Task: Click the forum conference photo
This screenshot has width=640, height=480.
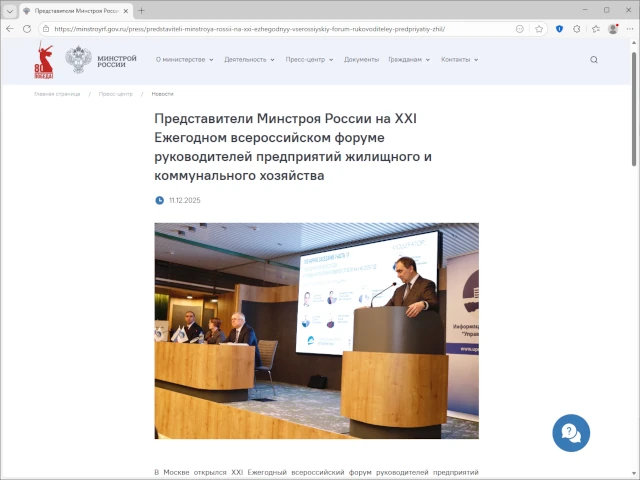Action: (316, 331)
